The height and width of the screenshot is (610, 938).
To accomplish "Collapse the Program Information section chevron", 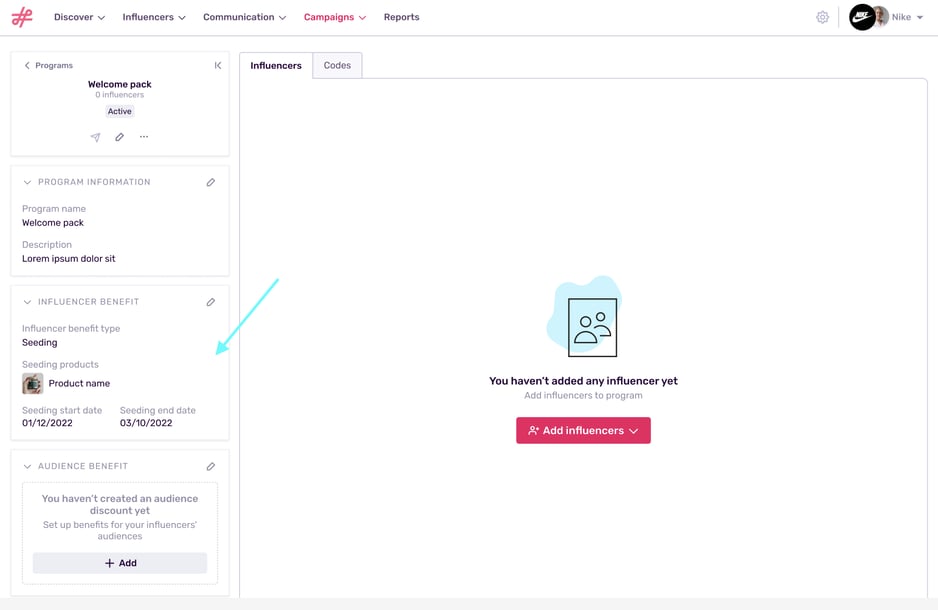I will (x=25, y=182).
